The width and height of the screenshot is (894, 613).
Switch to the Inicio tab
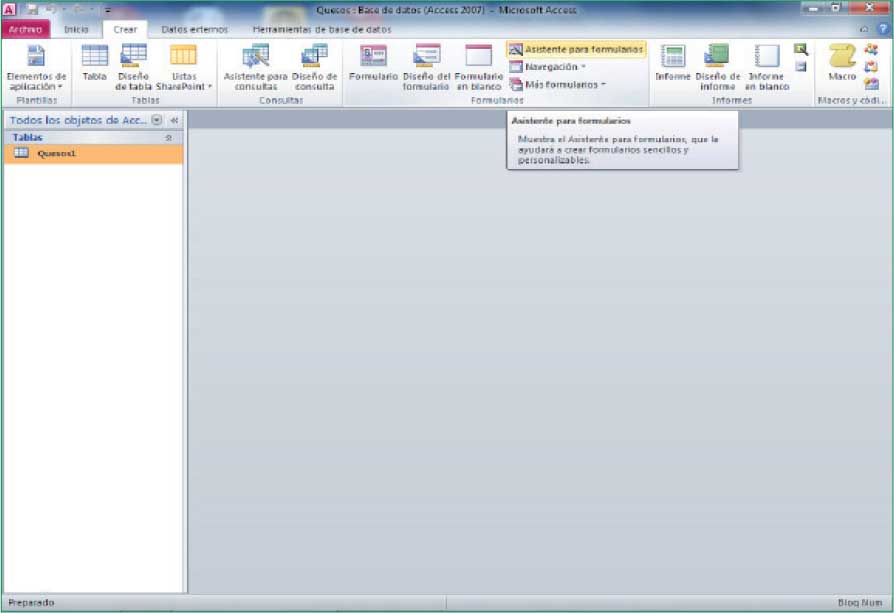coord(76,30)
